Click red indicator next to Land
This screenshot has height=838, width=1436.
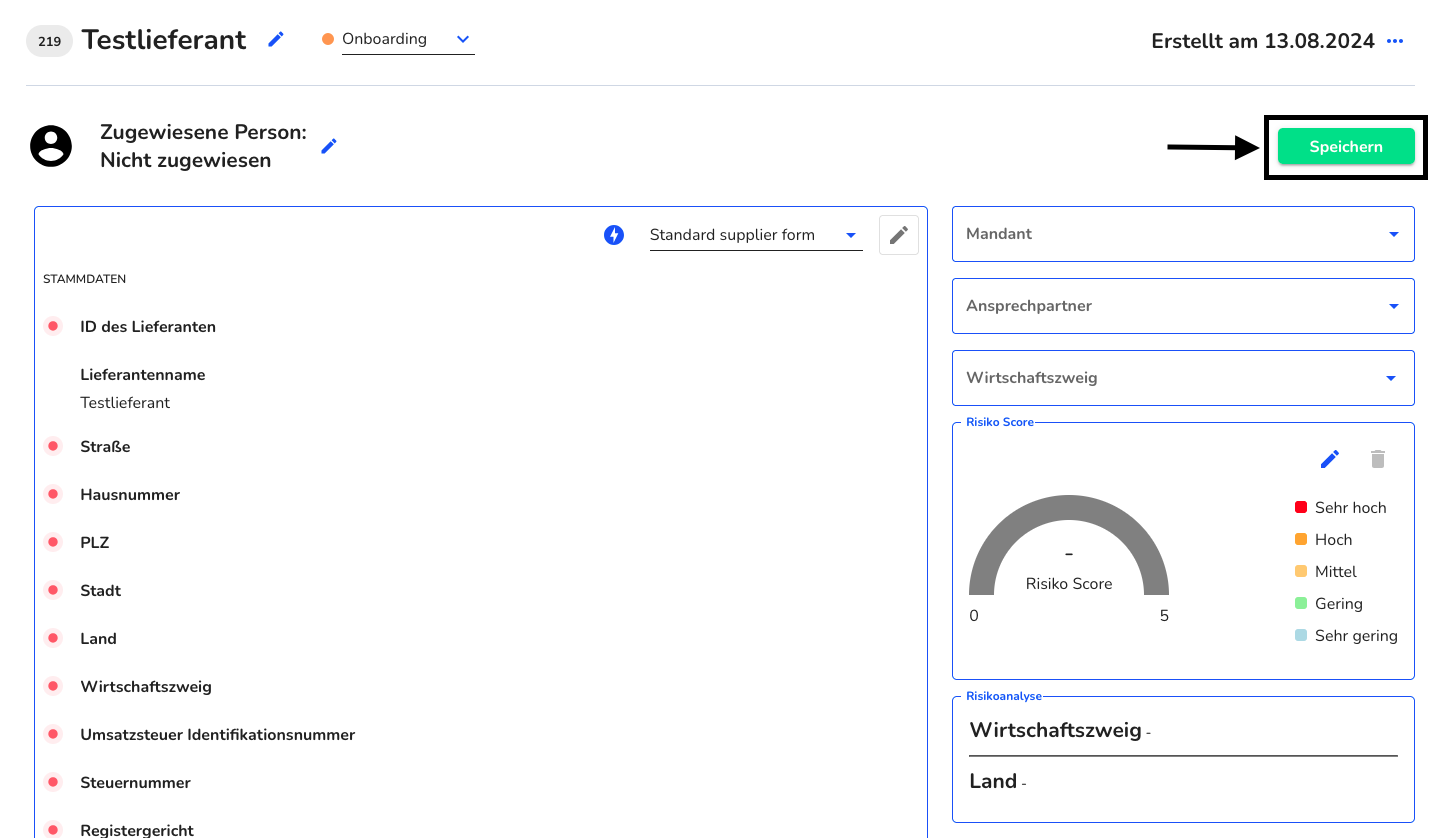53,638
